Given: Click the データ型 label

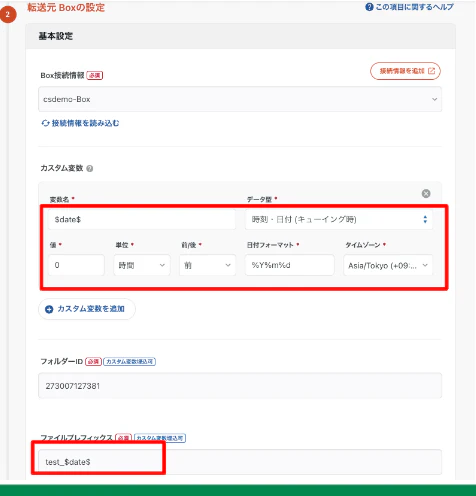Looking at the screenshot, I should [259, 199].
